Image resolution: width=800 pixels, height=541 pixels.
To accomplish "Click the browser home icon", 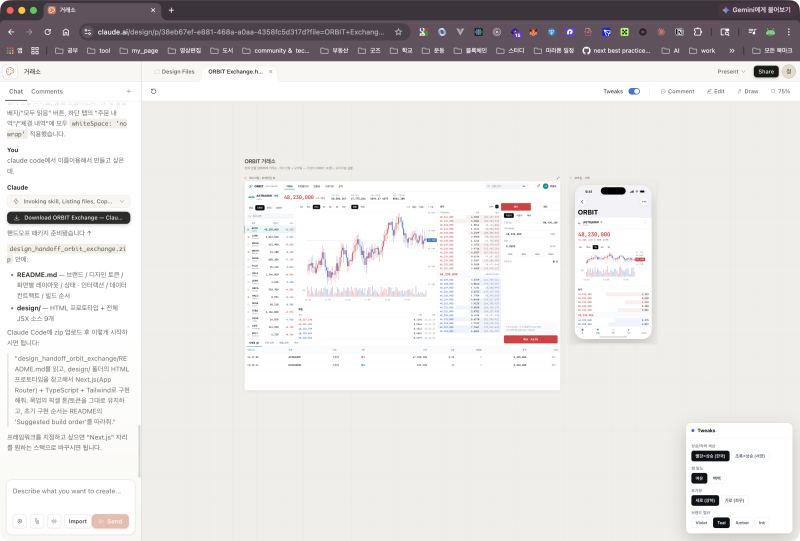I will (66, 32).
